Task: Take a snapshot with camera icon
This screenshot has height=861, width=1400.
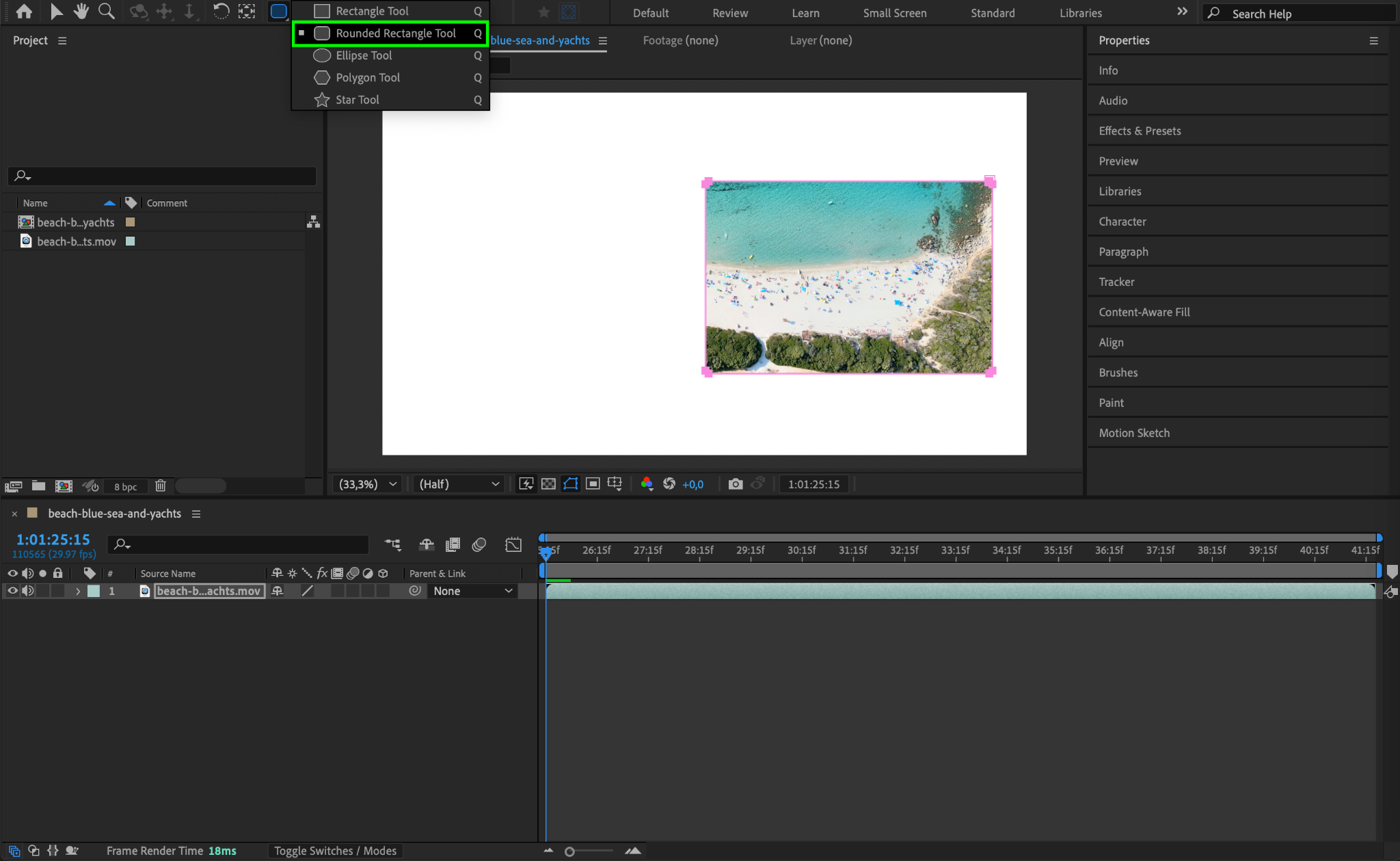Action: 736,484
